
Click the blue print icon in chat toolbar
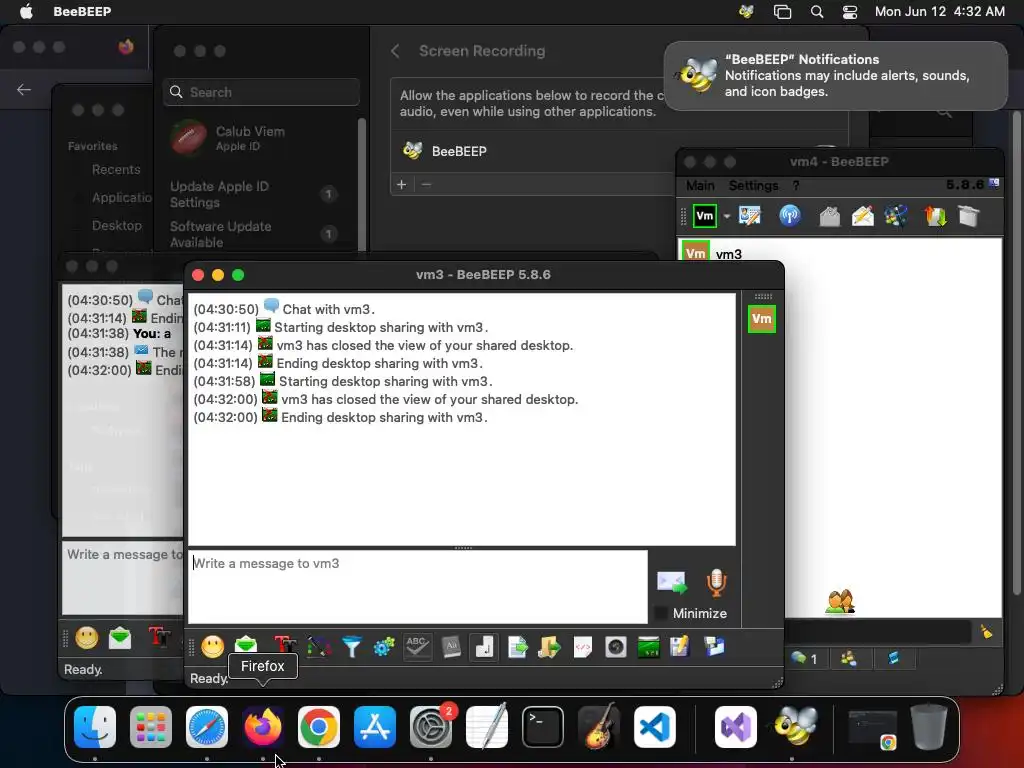click(714, 646)
